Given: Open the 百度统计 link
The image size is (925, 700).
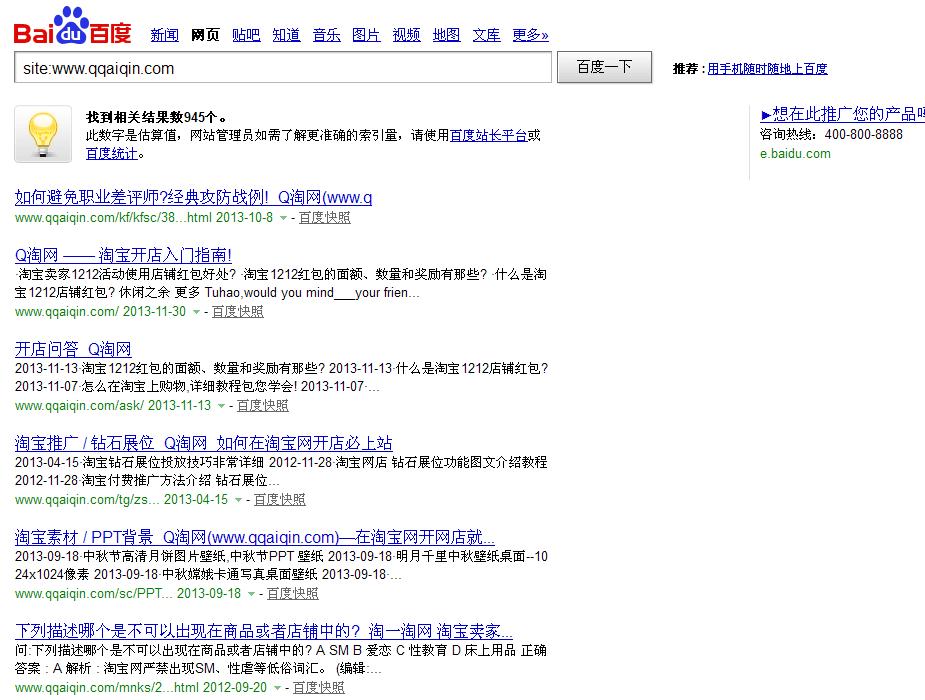Looking at the screenshot, I should tap(111, 154).
